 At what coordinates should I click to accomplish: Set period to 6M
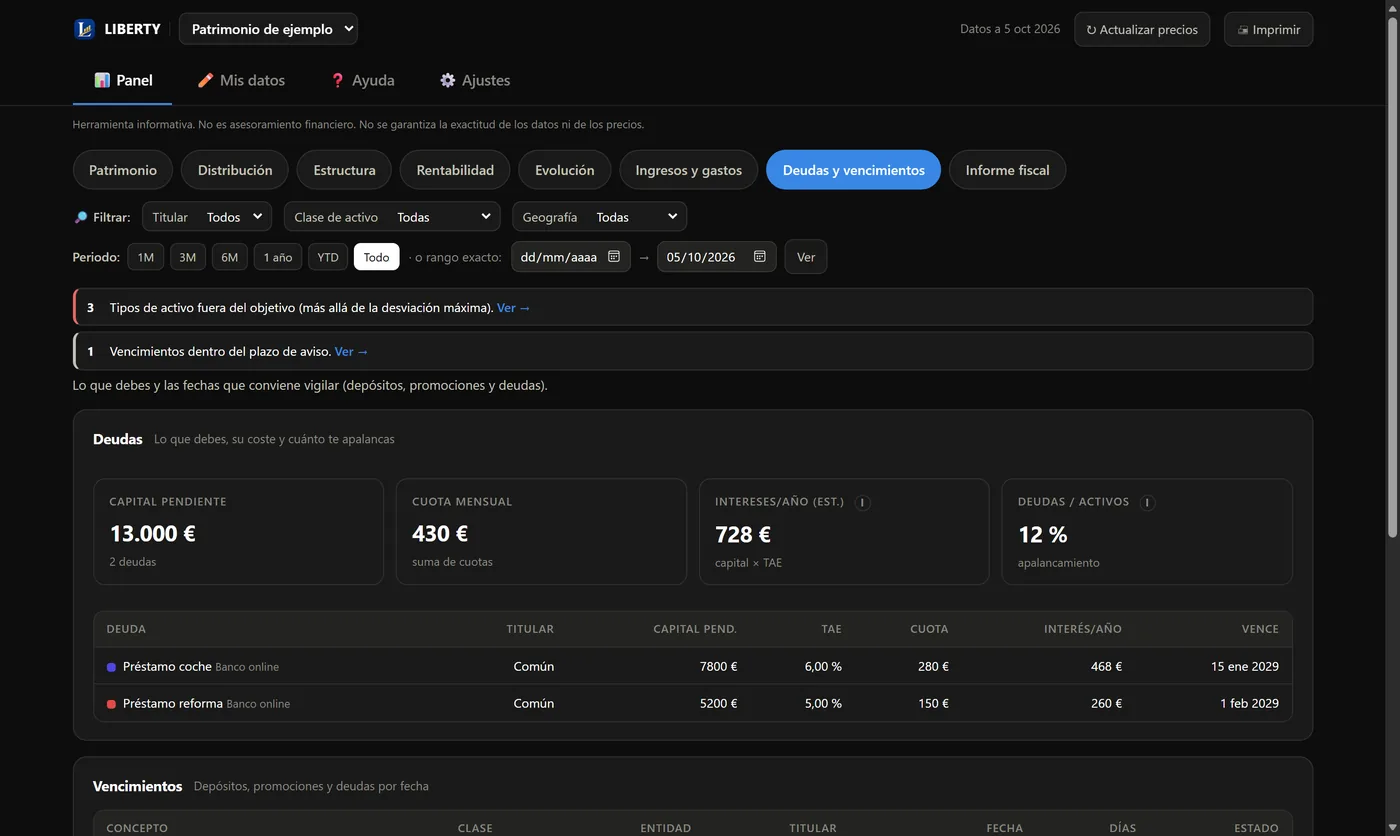pyautogui.click(x=230, y=257)
